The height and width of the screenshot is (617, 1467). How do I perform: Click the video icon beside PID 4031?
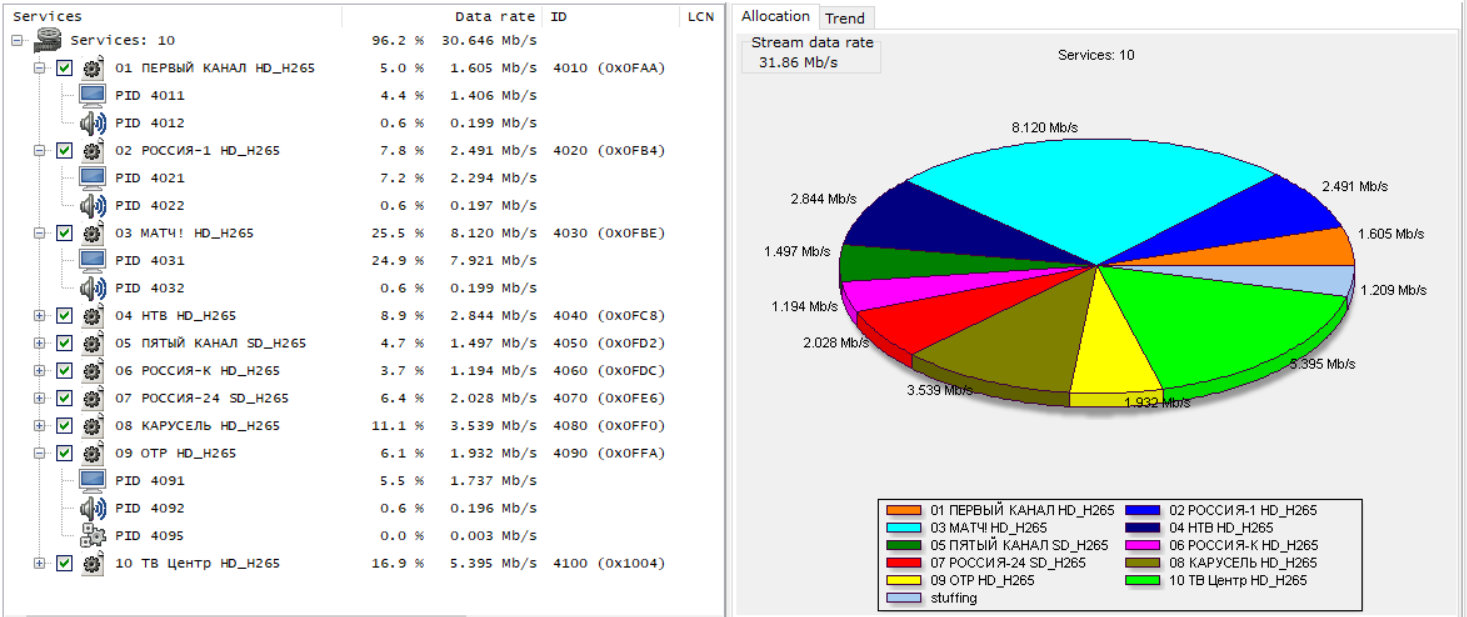click(92, 261)
